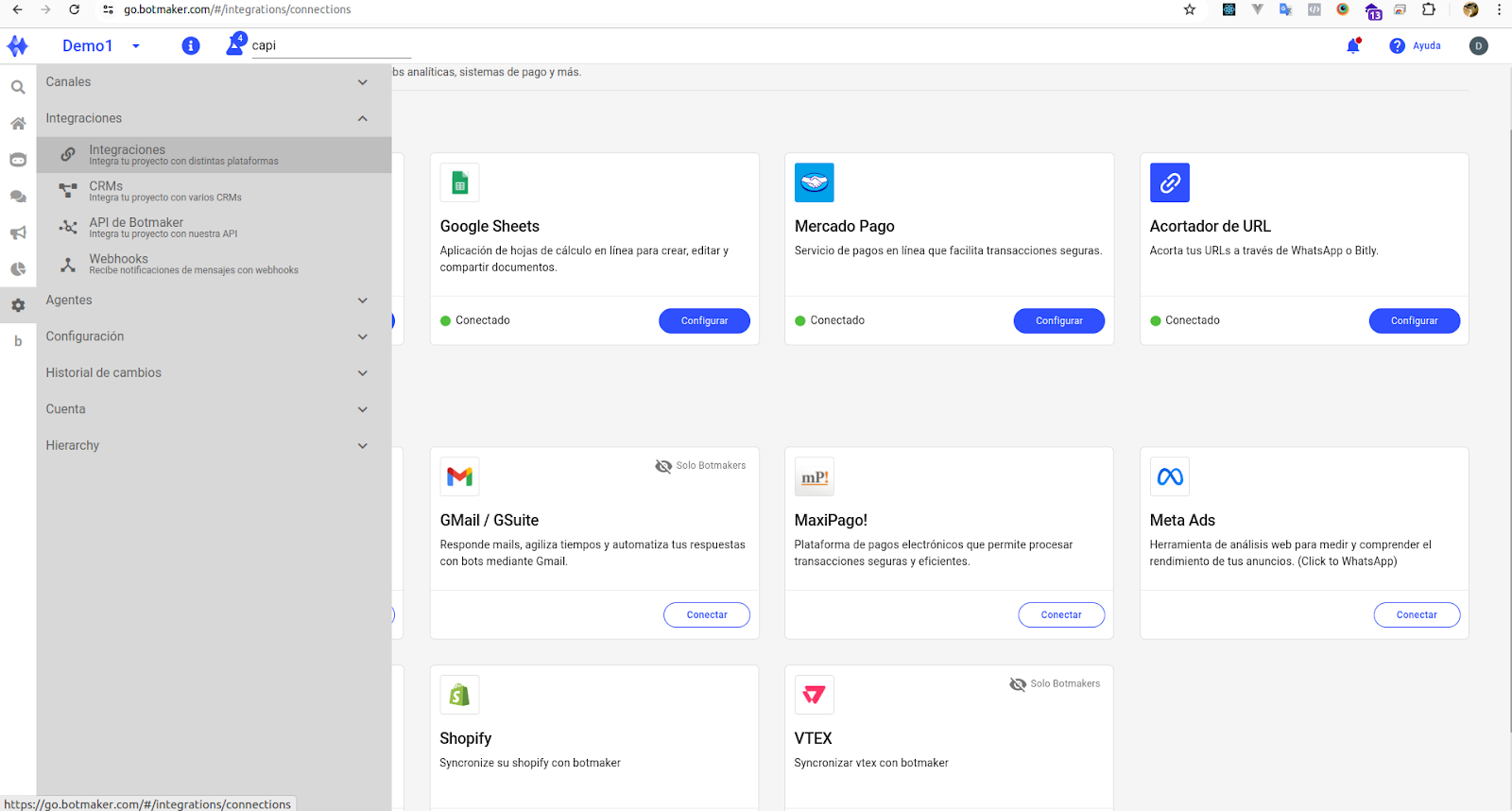This screenshot has width=1512, height=811.
Task: Open analytics pie chart icon
Action: (x=18, y=269)
